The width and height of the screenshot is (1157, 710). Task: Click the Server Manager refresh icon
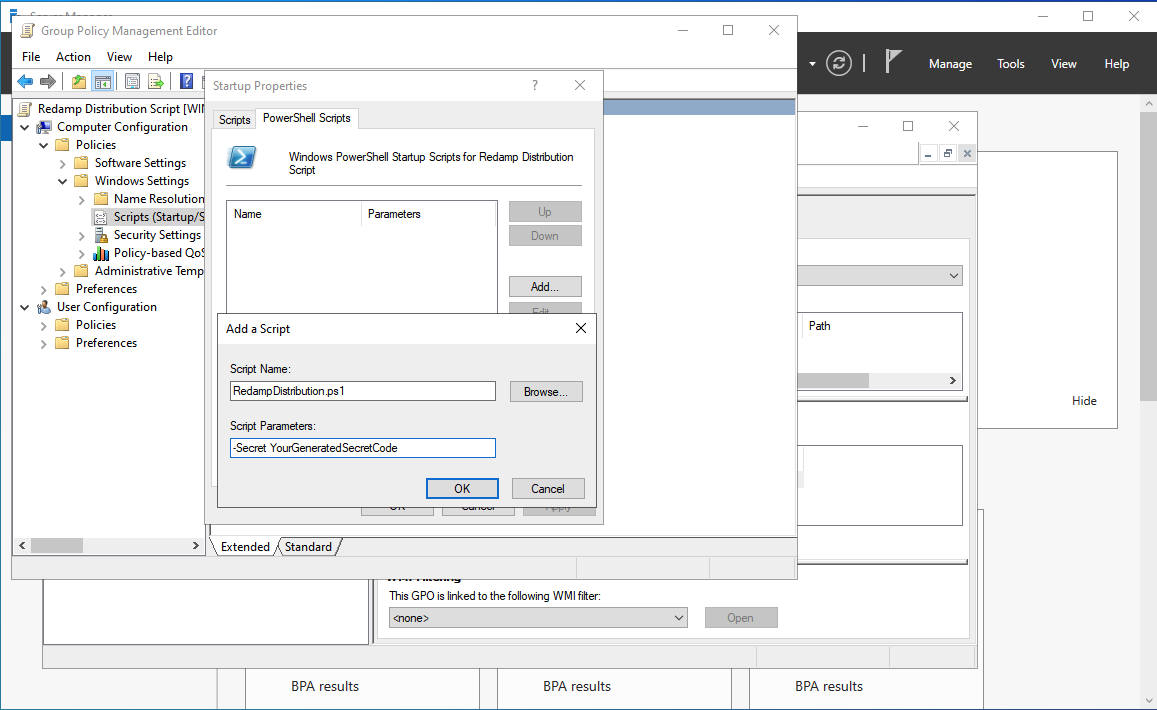(x=840, y=63)
